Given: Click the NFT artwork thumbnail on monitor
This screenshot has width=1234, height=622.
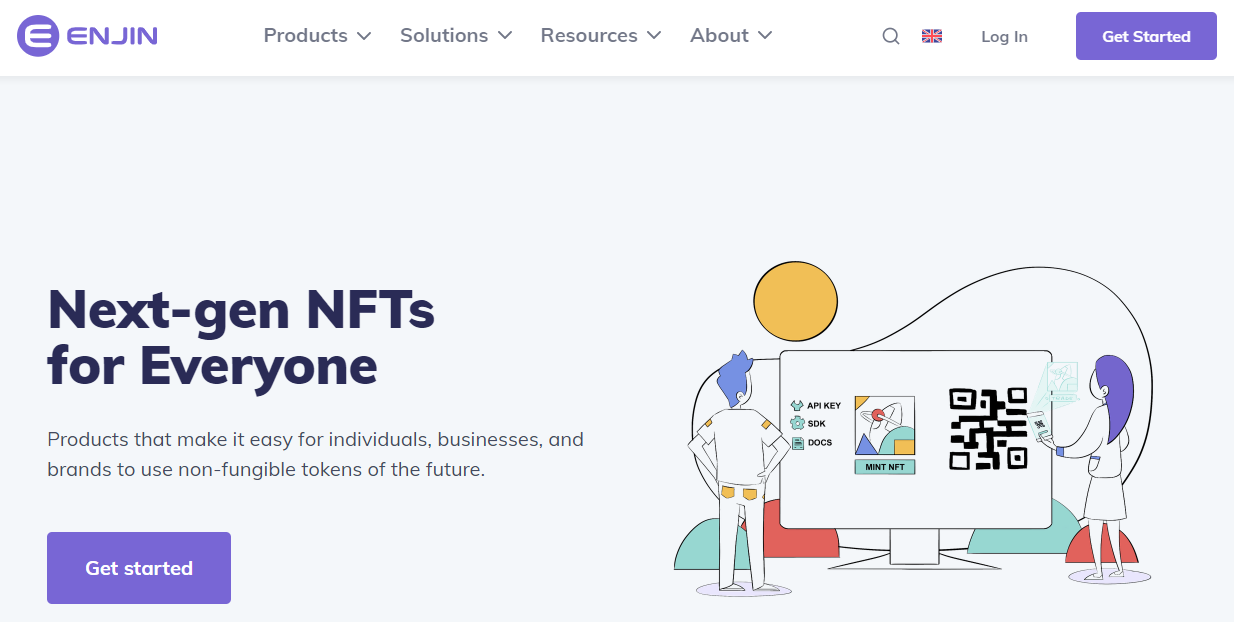Looking at the screenshot, I should [885, 426].
